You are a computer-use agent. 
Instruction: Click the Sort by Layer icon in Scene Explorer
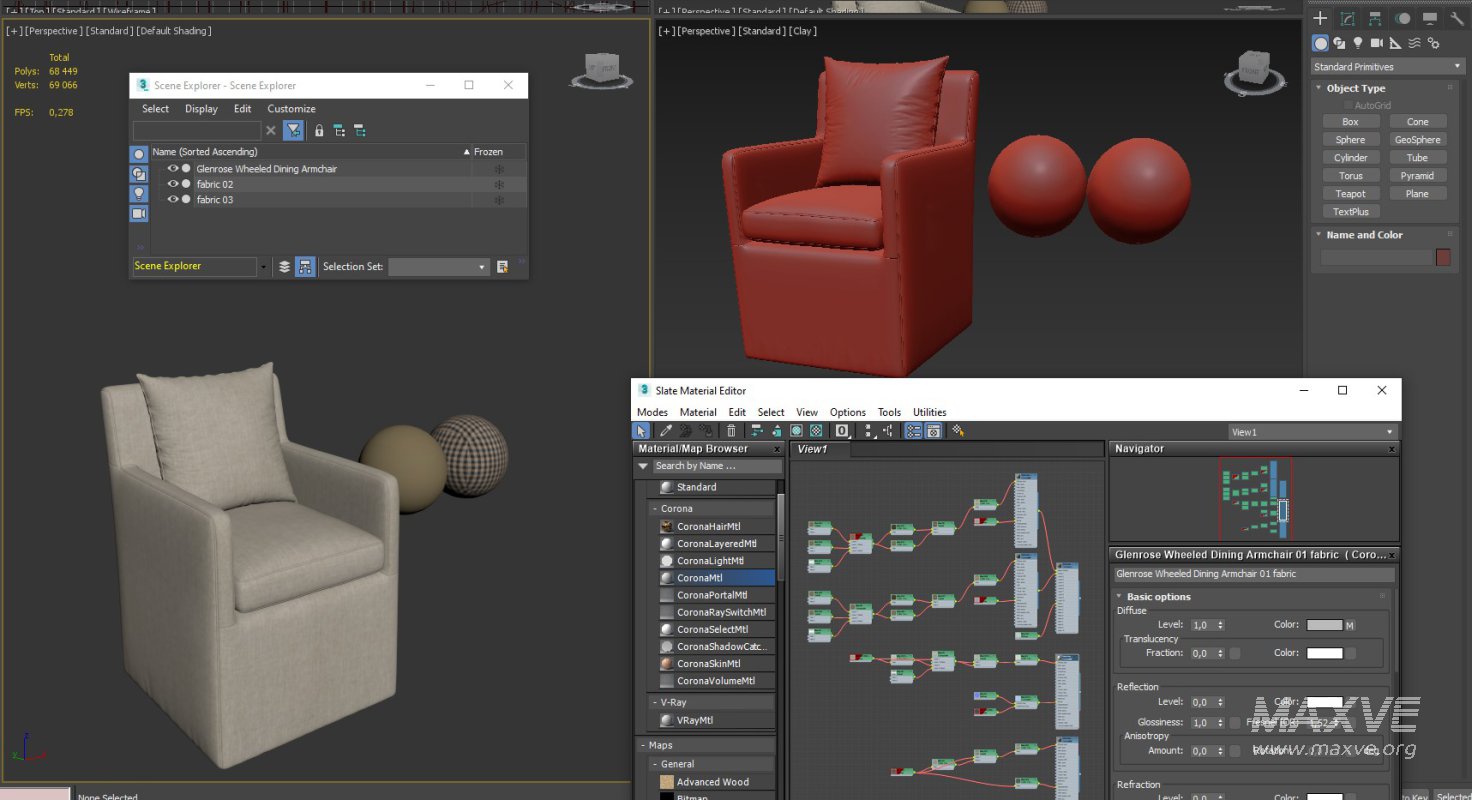pyautogui.click(x=284, y=267)
